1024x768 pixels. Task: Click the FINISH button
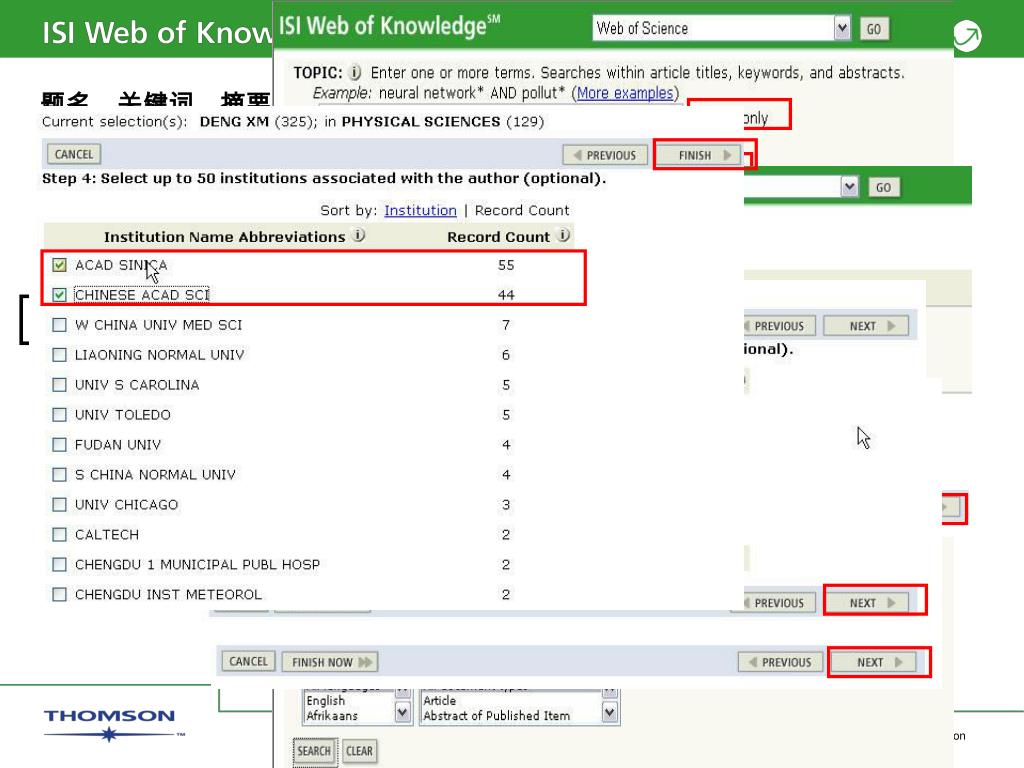coord(699,155)
